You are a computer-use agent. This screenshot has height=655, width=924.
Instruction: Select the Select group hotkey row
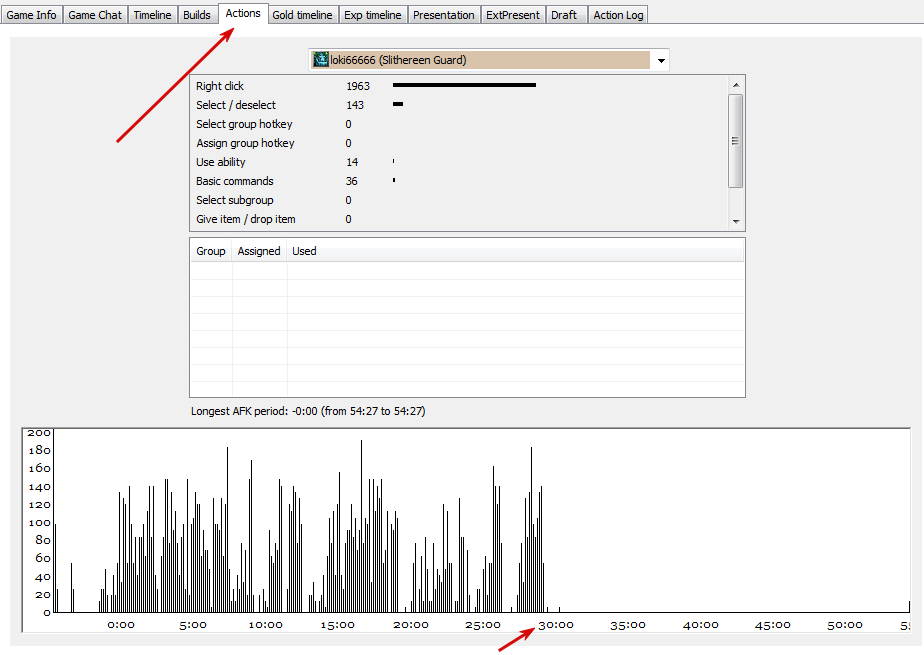(458, 124)
